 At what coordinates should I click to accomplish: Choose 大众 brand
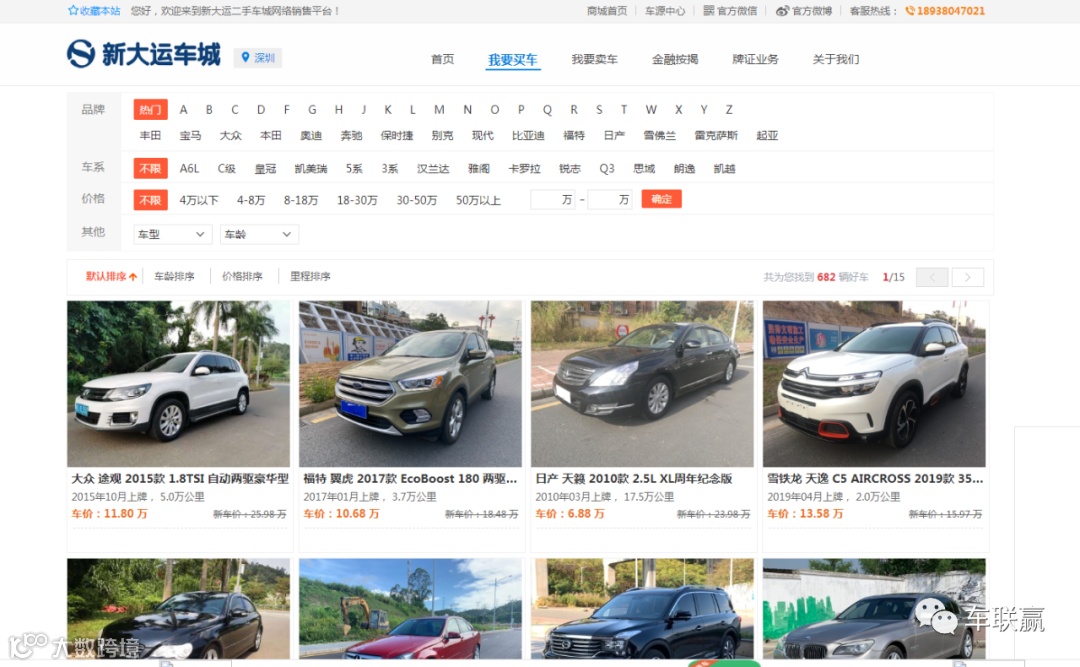(231, 136)
